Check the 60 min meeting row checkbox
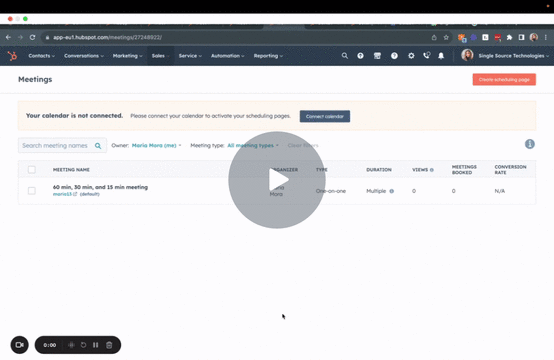 click(32, 191)
